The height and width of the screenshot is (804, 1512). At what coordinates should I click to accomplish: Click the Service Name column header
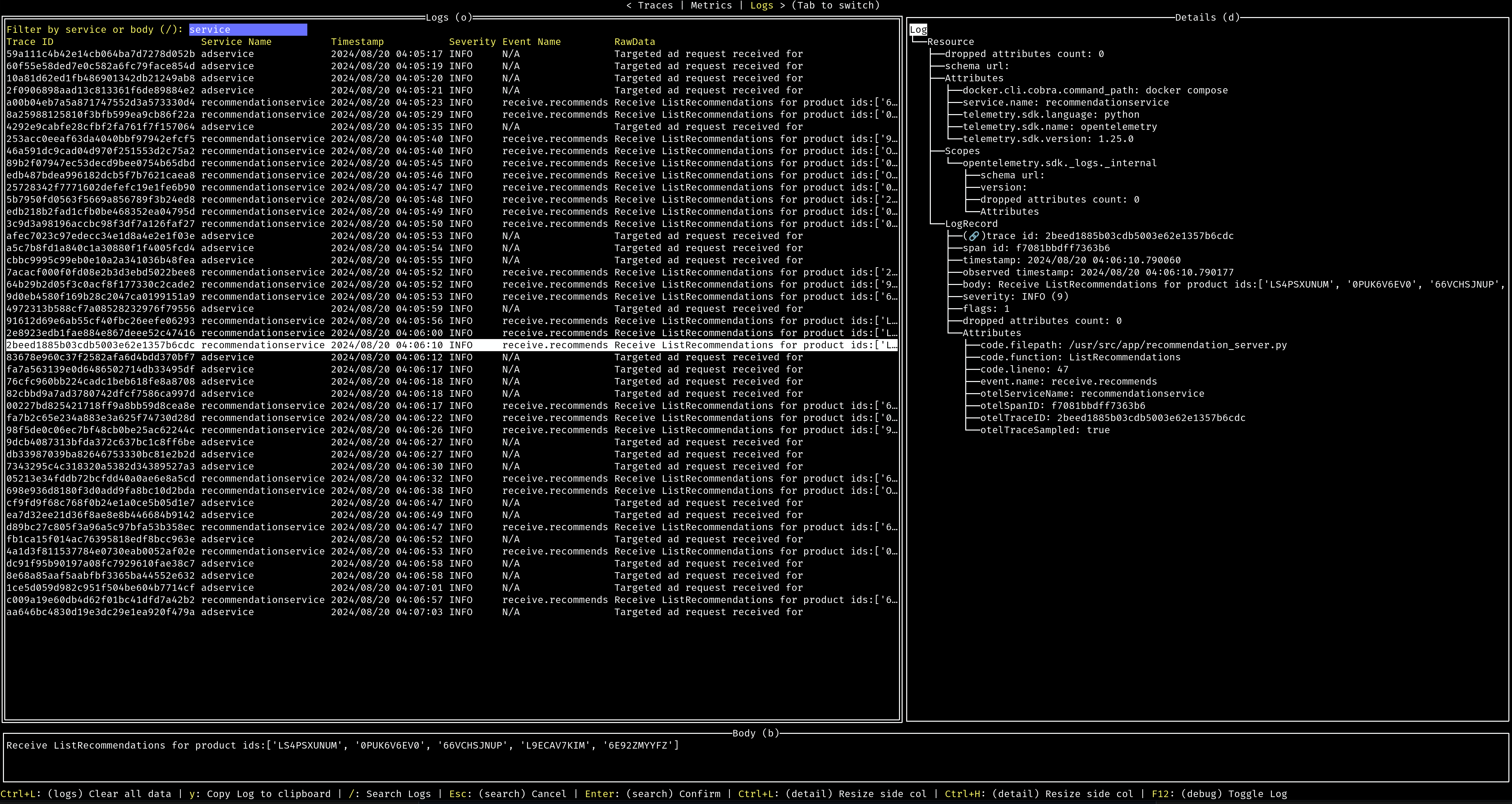click(x=236, y=42)
